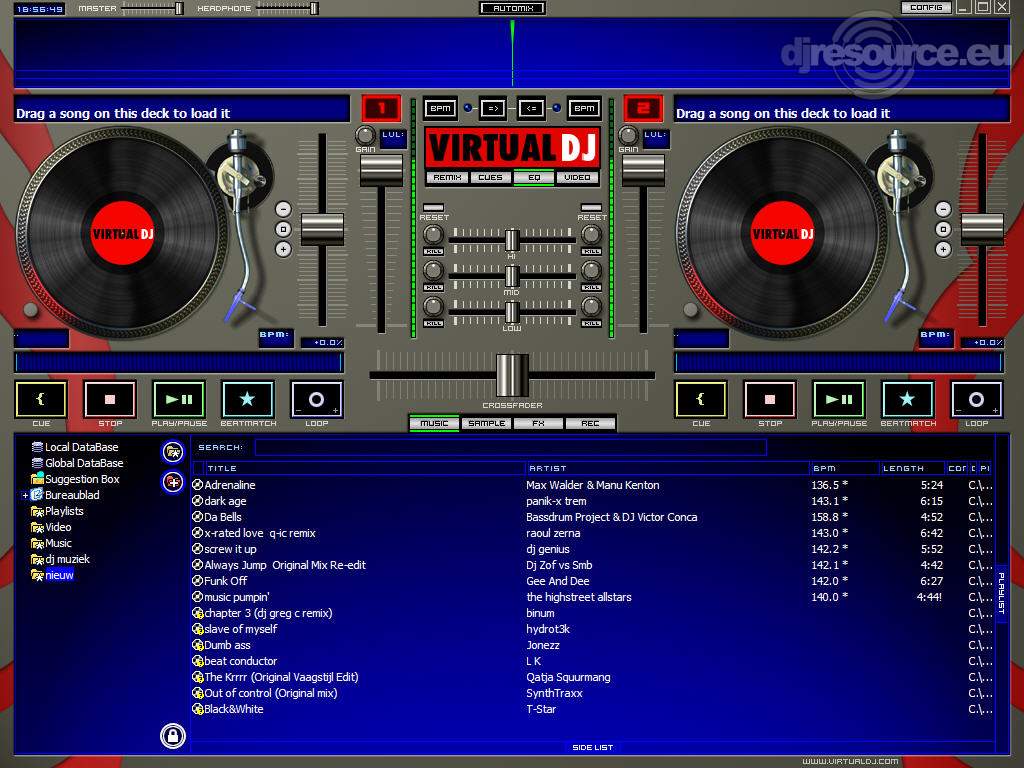The image size is (1024, 768).
Task: Enable Automix mode
Action: point(513,8)
